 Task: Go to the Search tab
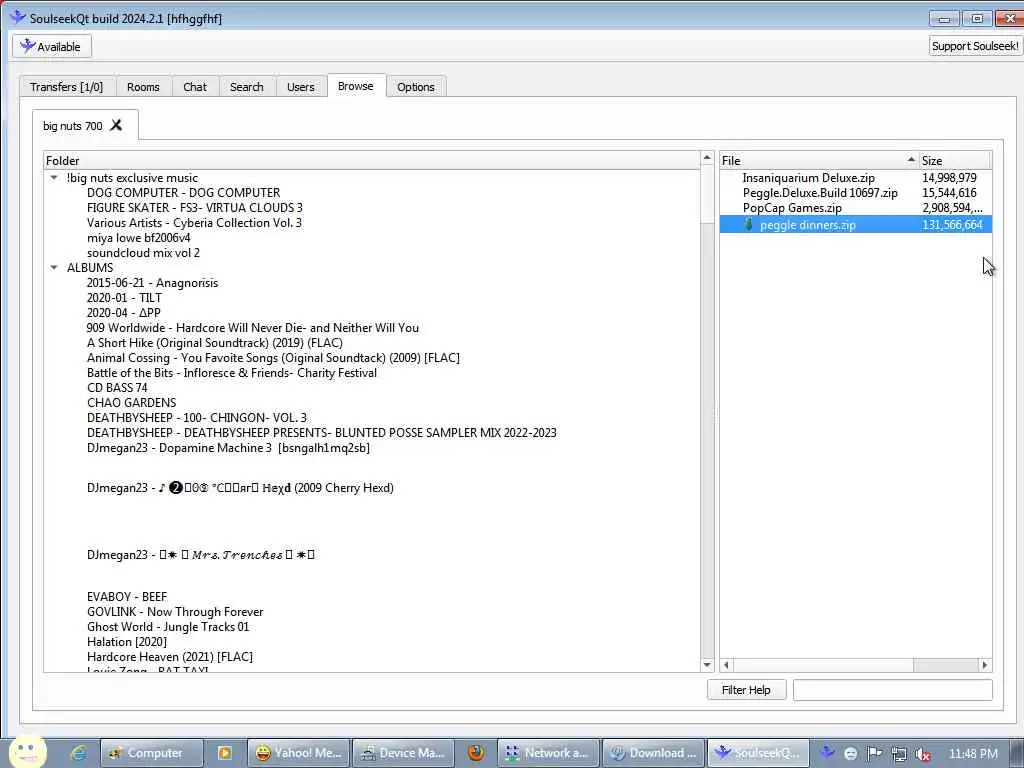[x=247, y=87]
